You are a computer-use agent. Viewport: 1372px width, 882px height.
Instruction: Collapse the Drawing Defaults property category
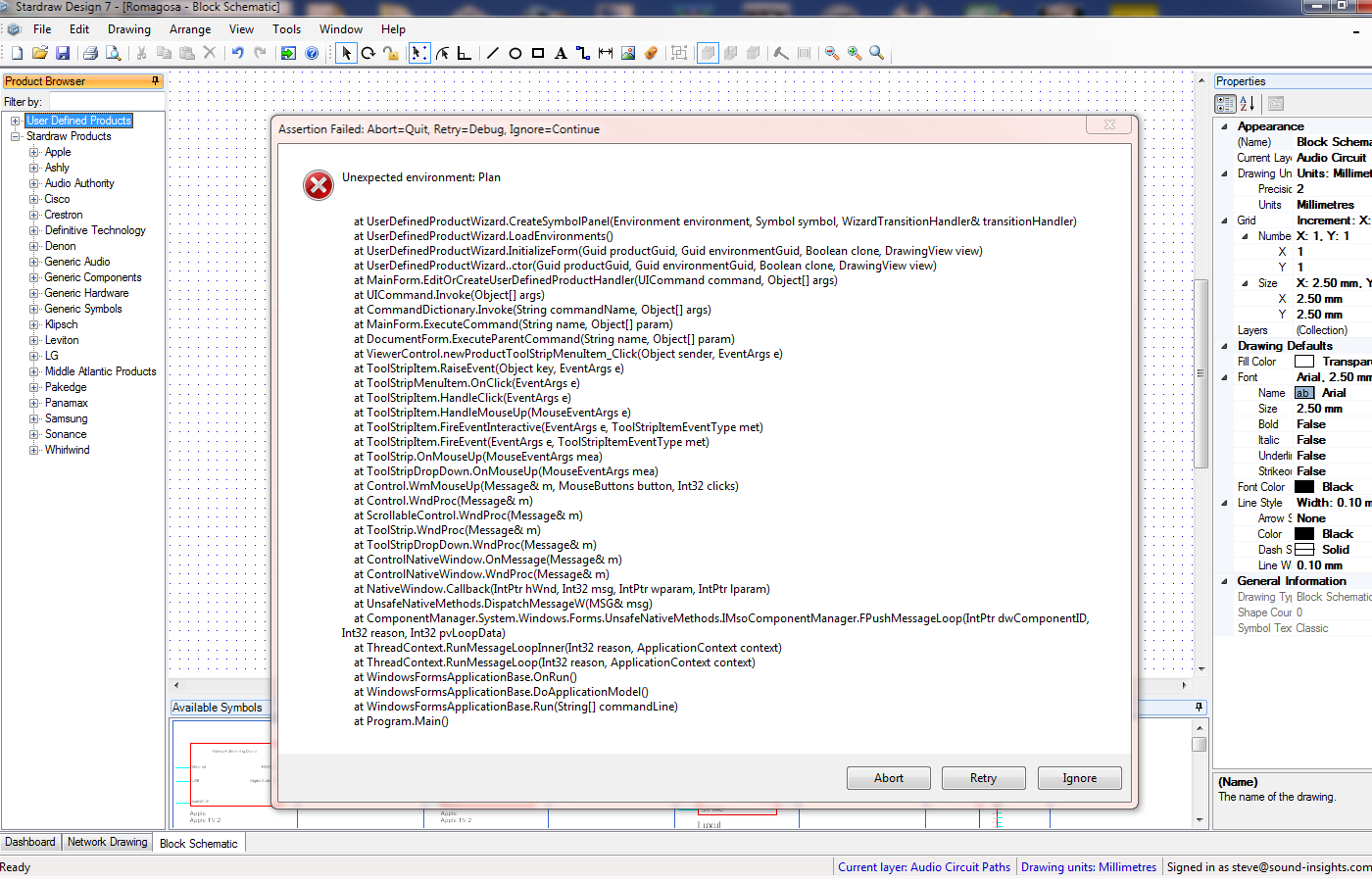pos(1224,346)
